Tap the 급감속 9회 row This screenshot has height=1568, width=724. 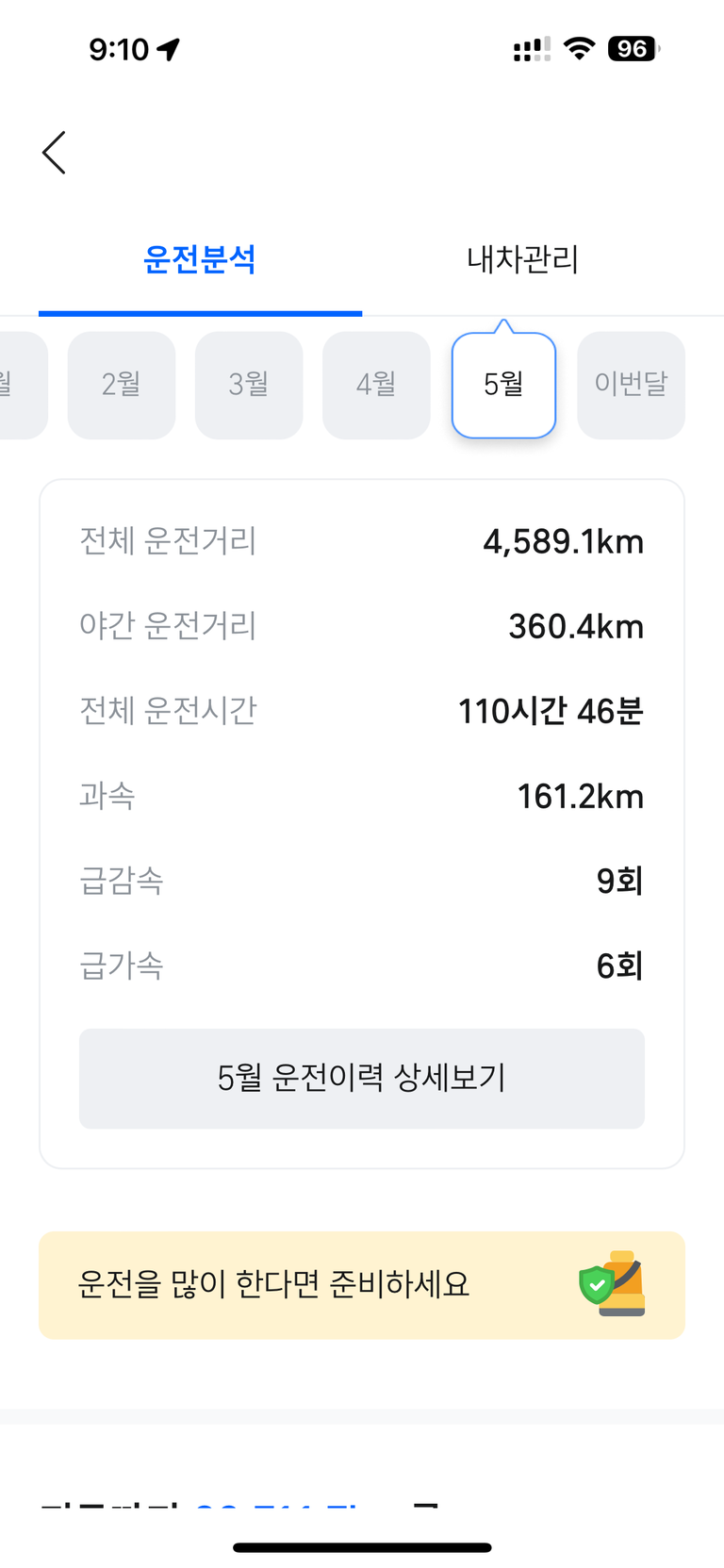pos(362,881)
